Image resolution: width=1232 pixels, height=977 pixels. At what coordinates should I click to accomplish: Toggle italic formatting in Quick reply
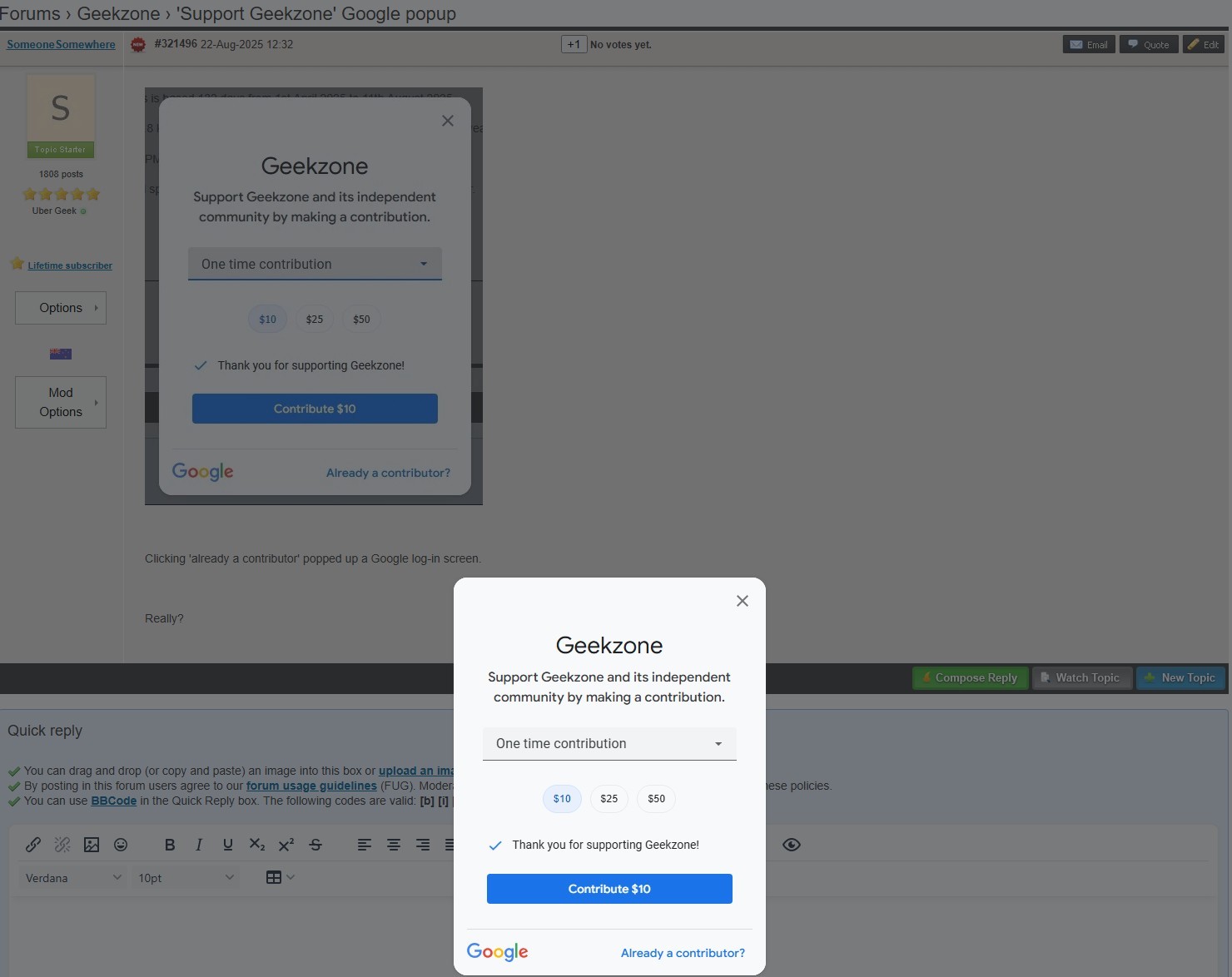coord(199,845)
